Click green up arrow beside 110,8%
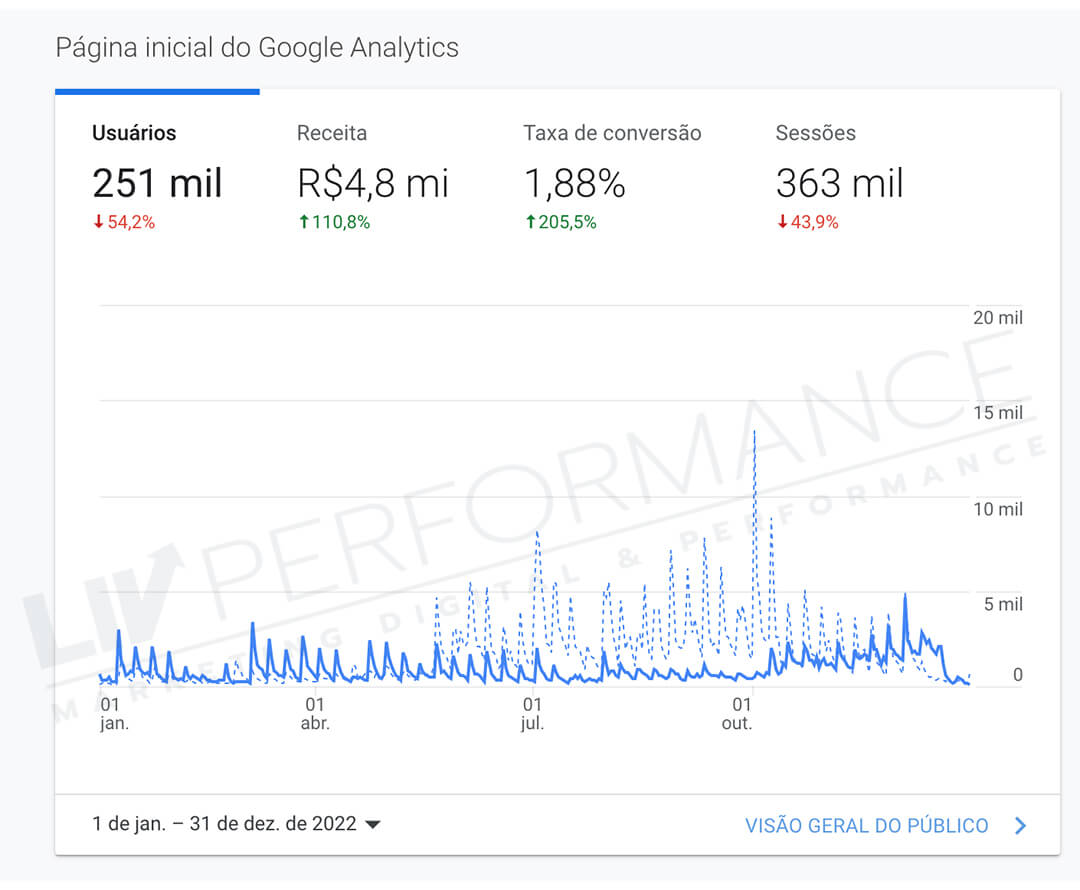 [303, 223]
